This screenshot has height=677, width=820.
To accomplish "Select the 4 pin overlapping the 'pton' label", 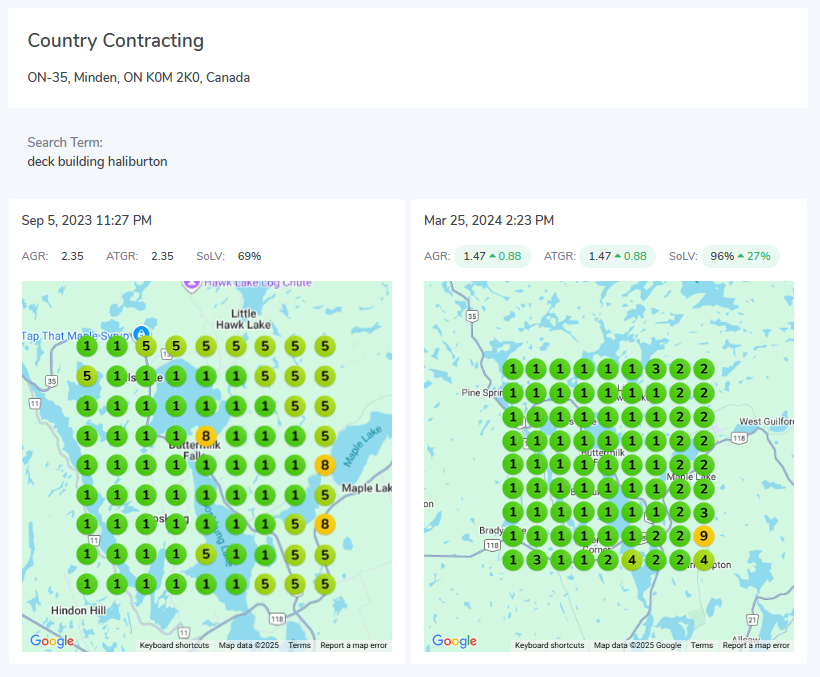I will [x=704, y=560].
